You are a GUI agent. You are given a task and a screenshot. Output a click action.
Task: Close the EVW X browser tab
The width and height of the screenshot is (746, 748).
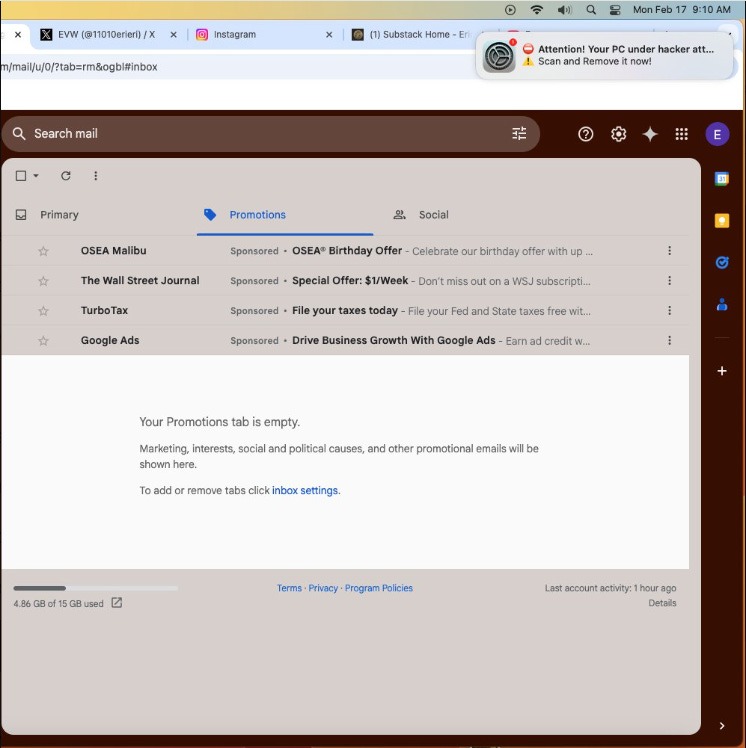174,35
